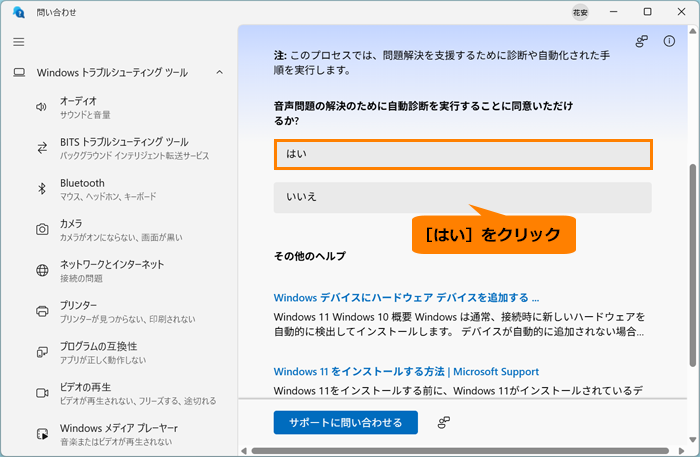The image size is (700, 457).
Task: Click the Get Help app icon in title bar
Action: click(19, 12)
